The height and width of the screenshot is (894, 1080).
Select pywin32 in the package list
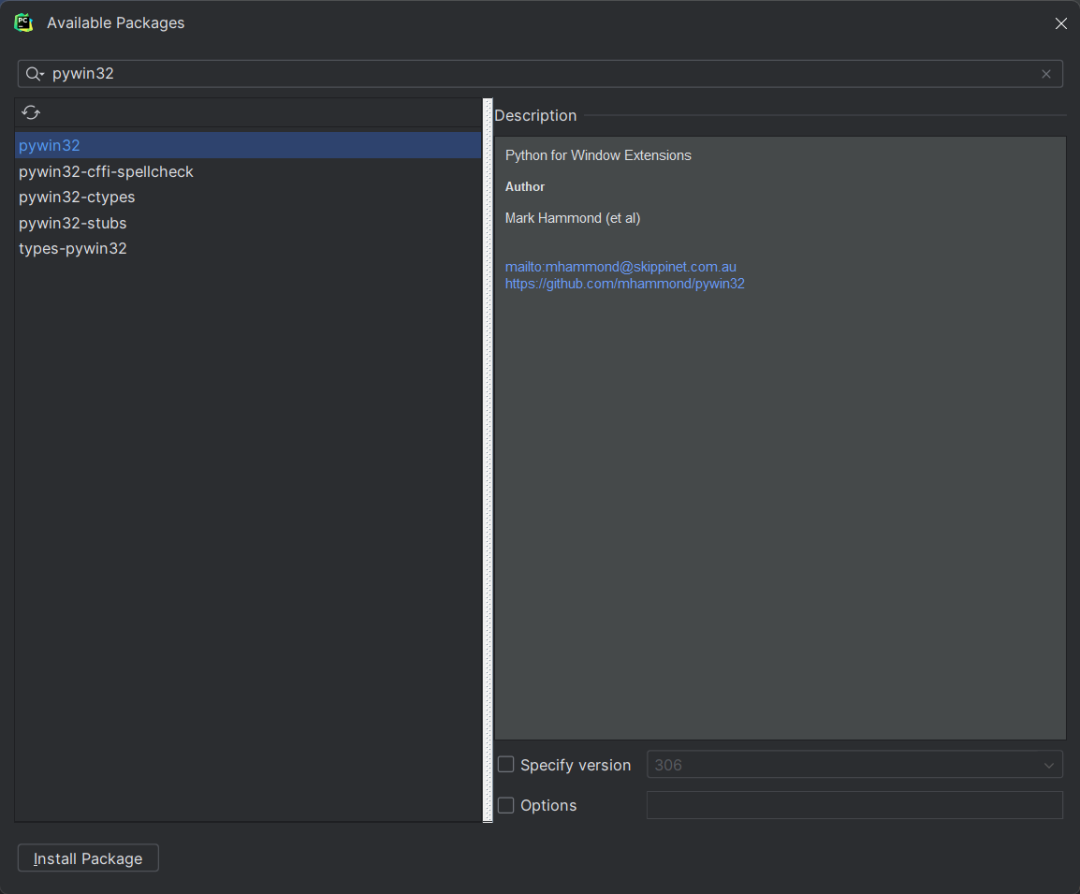248,145
